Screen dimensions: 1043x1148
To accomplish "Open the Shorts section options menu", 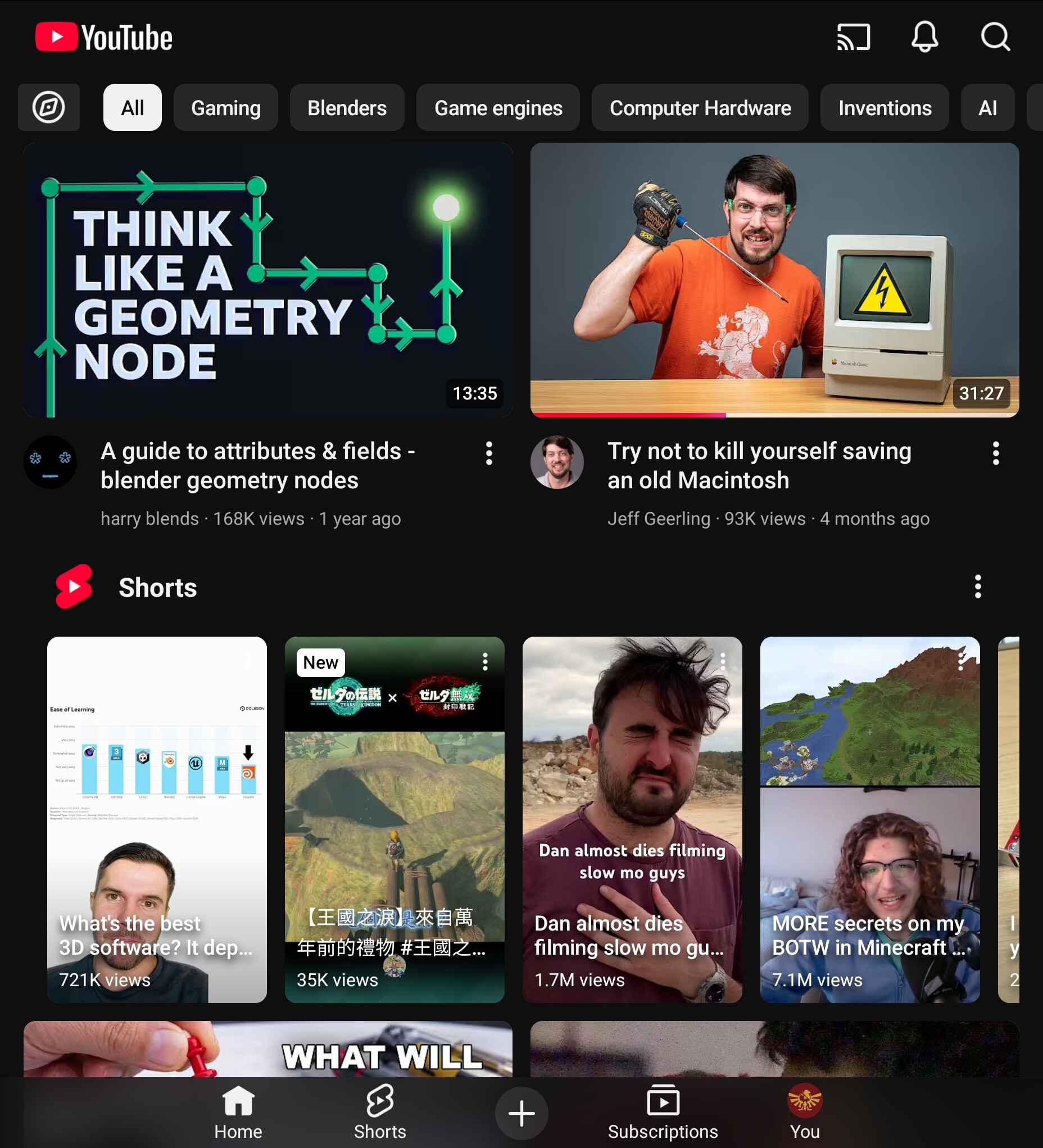I will (x=977, y=587).
